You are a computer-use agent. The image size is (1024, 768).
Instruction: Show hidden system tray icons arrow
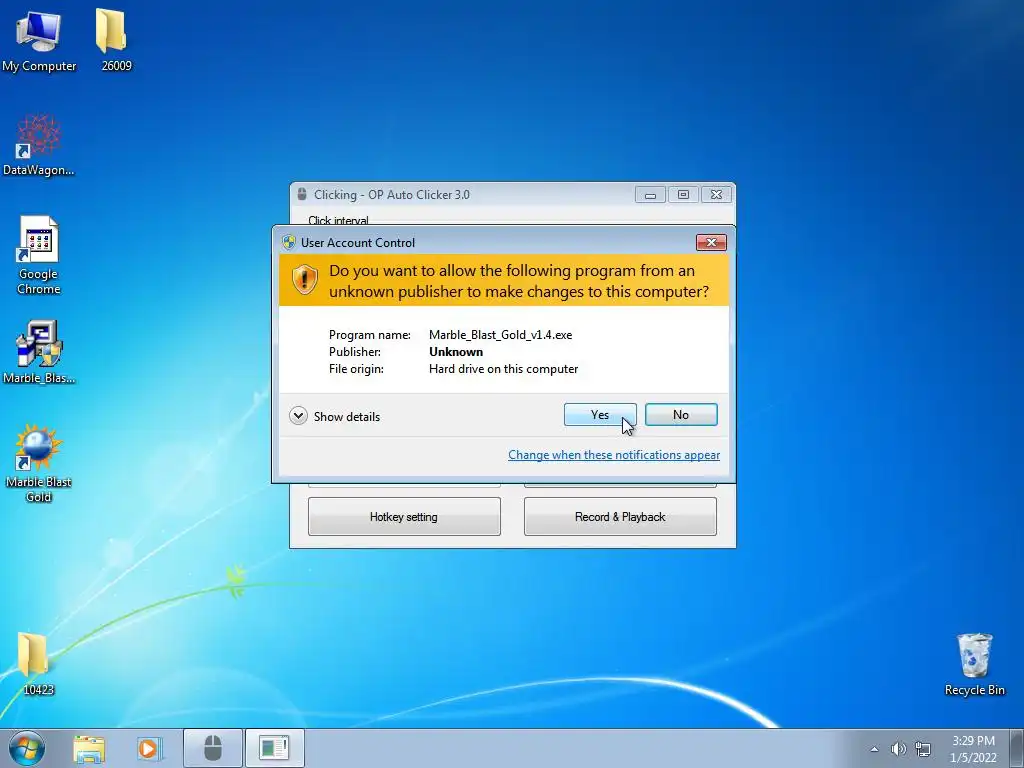coord(874,750)
